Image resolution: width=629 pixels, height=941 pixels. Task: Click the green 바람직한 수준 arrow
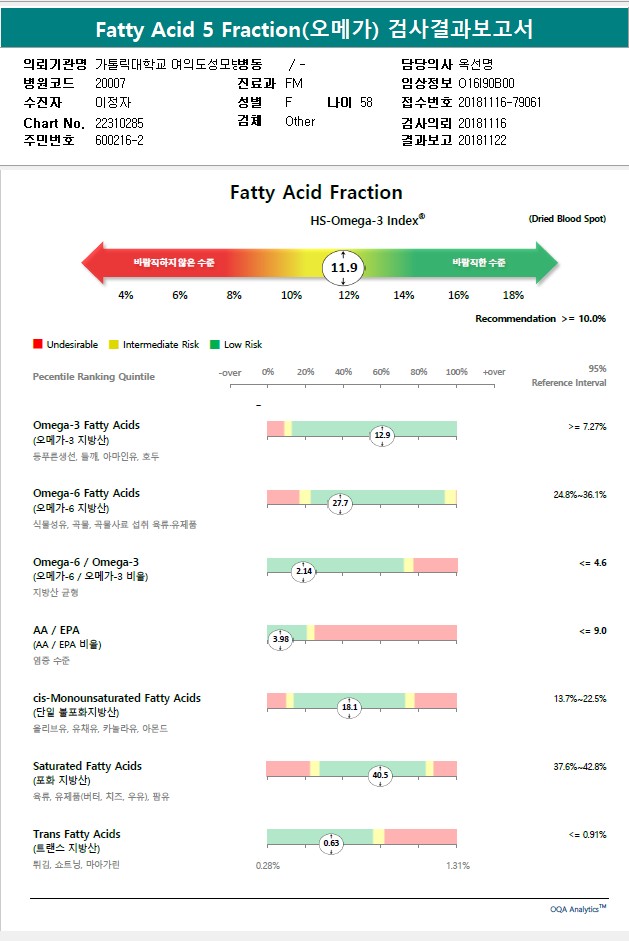(480, 262)
